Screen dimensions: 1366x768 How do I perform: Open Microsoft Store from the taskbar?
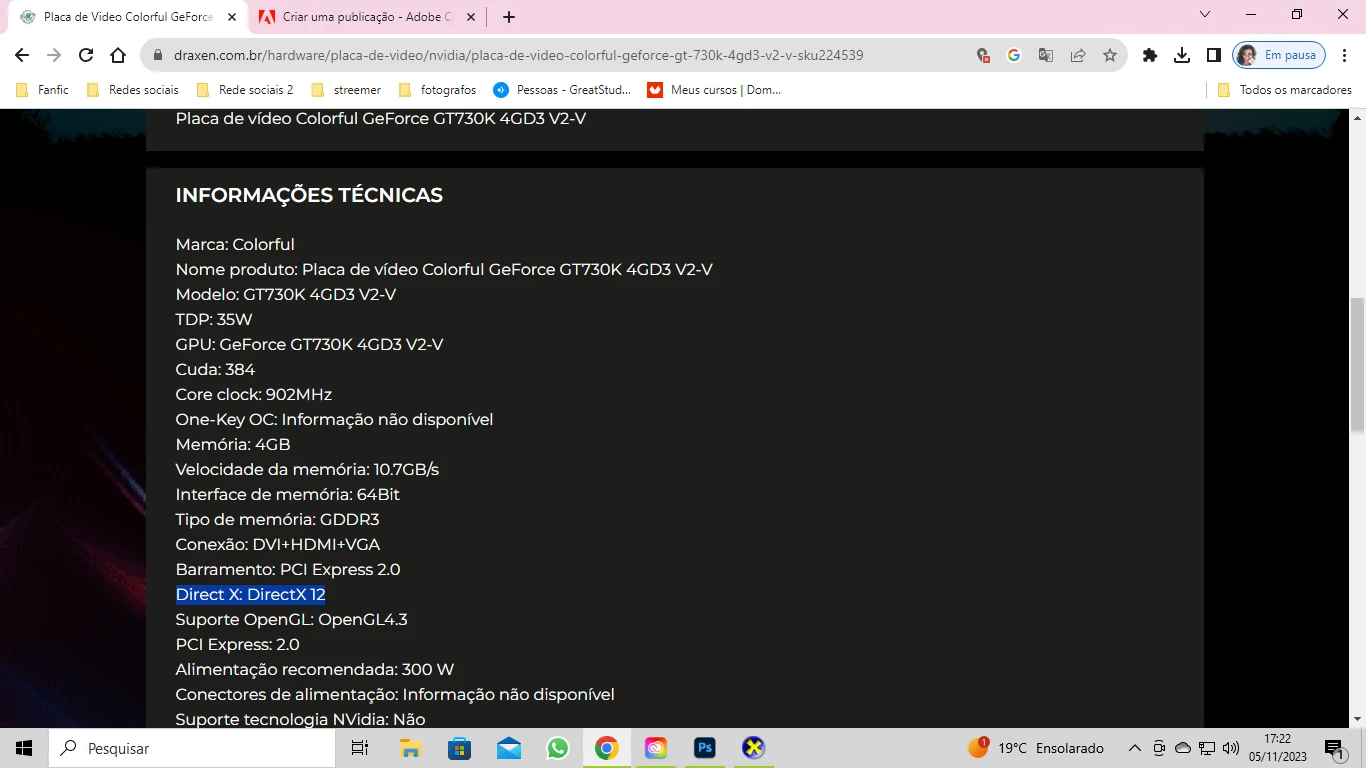(459, 748)
